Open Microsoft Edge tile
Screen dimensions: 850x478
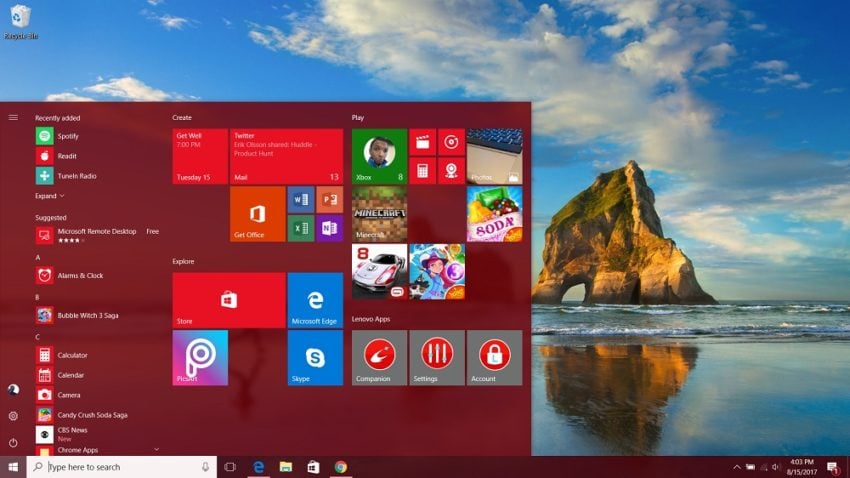coord(315,300)
